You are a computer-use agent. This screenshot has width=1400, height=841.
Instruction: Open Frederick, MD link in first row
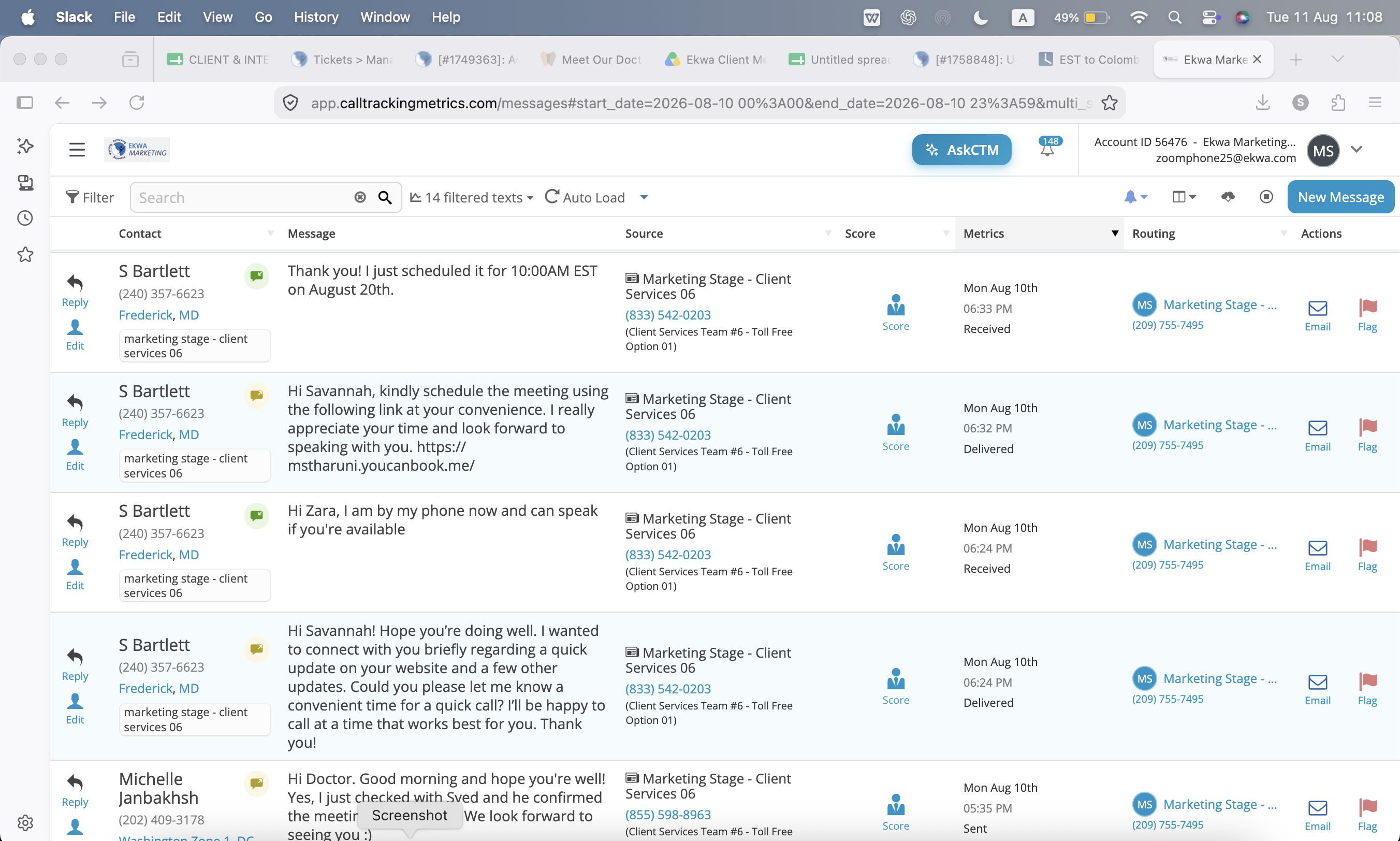[158, 314]
